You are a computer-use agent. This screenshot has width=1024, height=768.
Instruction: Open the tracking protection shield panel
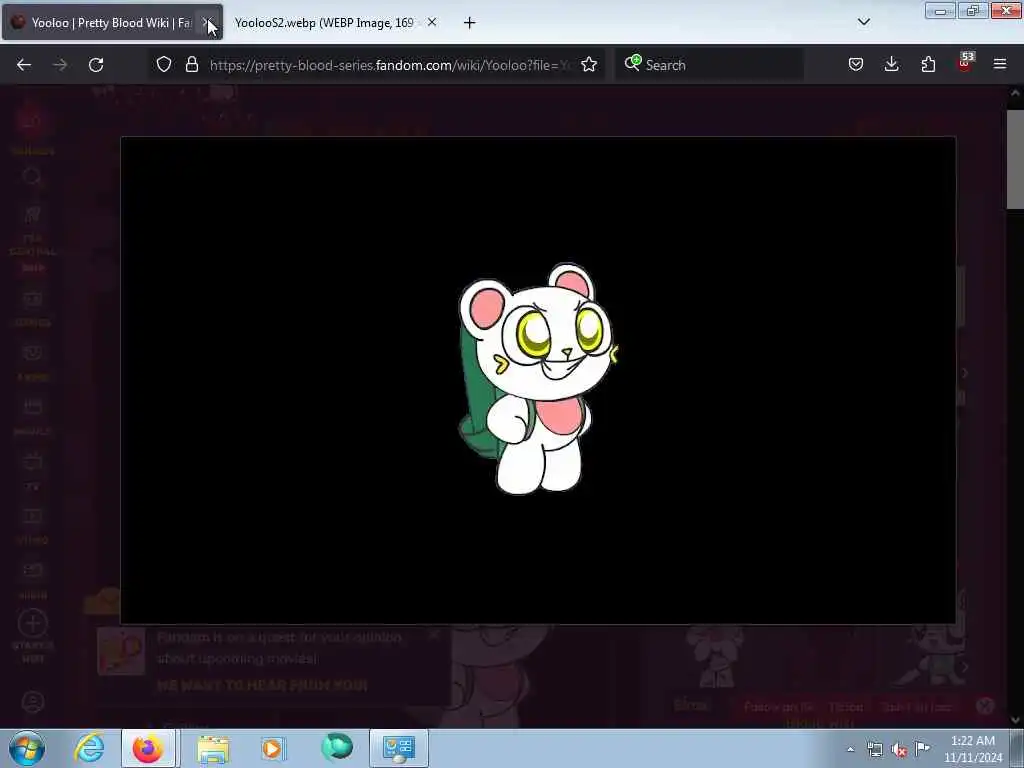(164, 65)
